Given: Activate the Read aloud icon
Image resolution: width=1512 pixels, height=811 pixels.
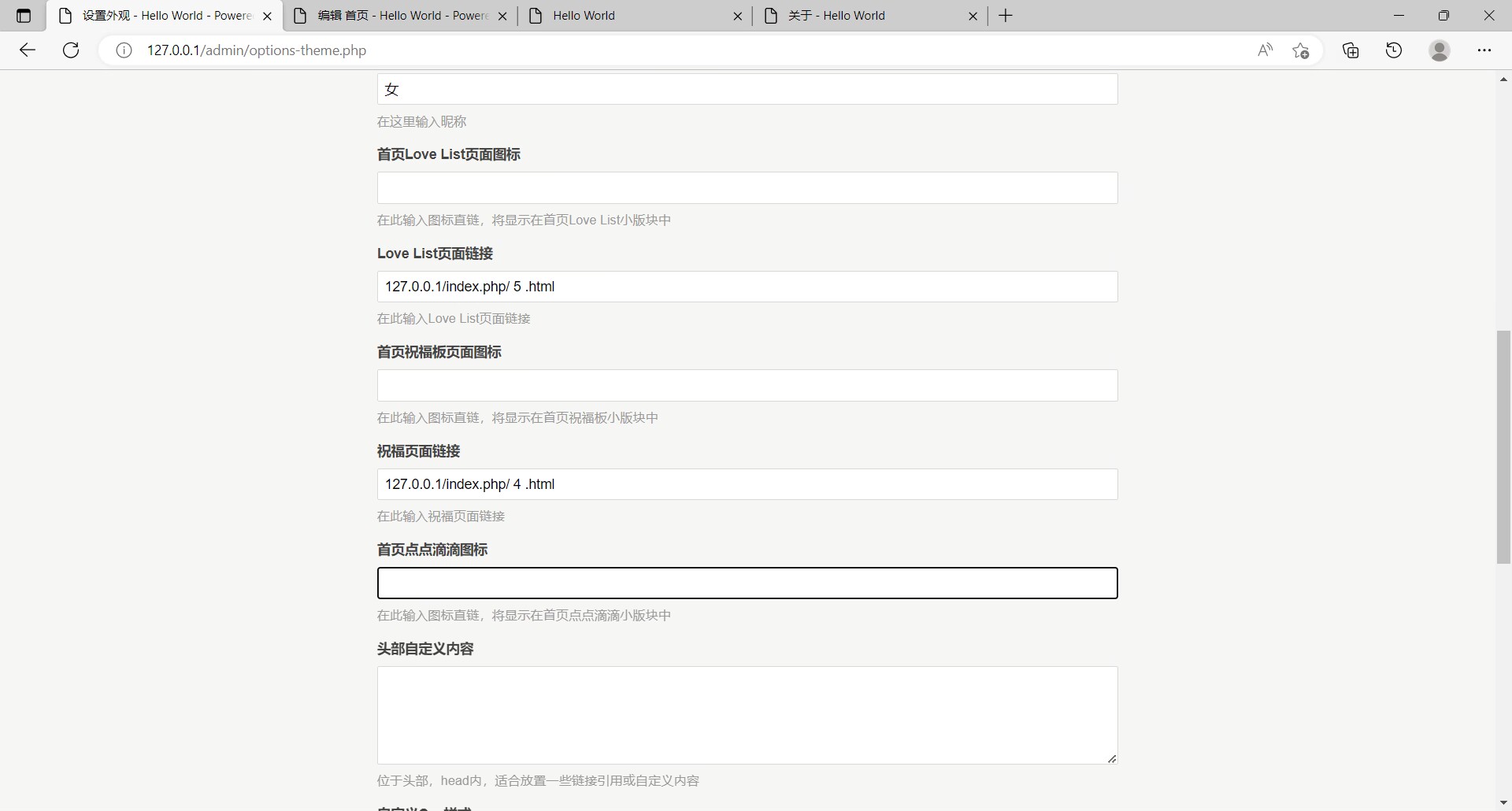Looking at the screenshot, I should tap(1265, 50).
